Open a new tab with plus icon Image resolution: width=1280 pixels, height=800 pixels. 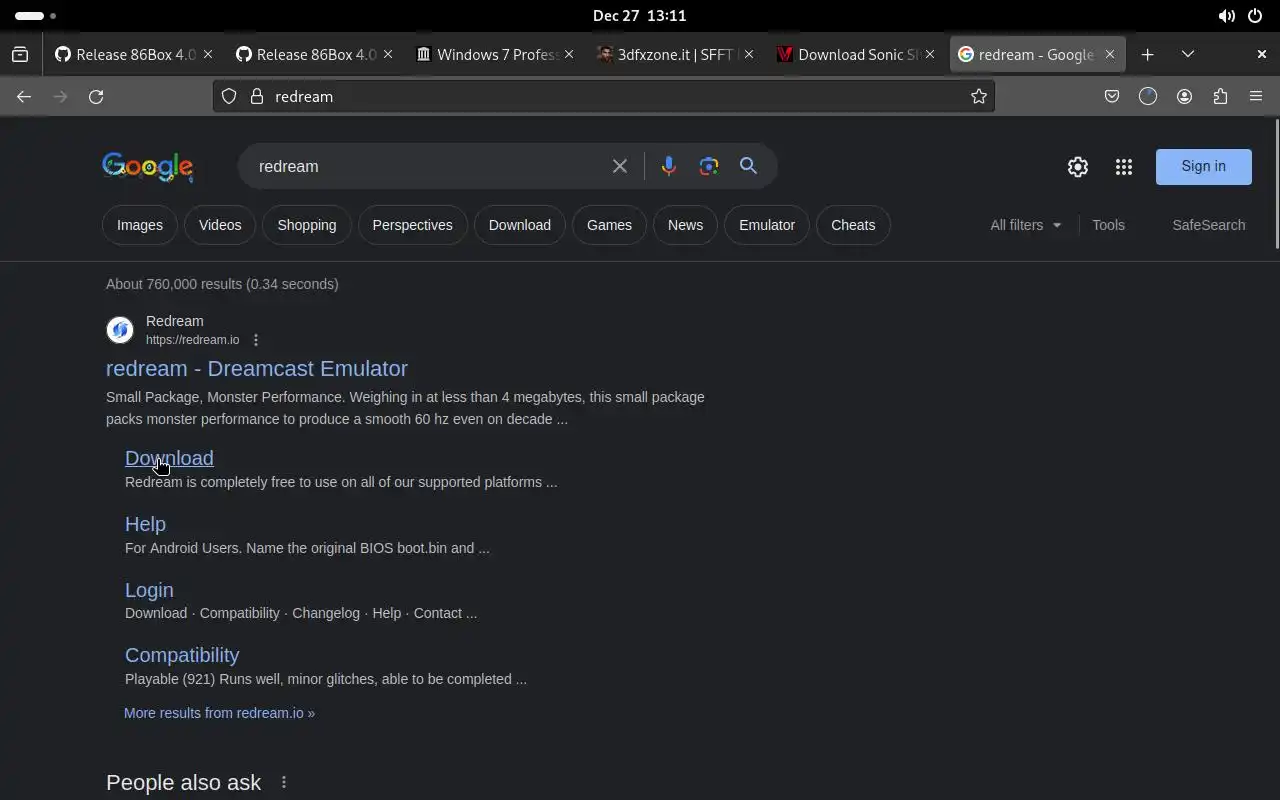click(1148, 55)
